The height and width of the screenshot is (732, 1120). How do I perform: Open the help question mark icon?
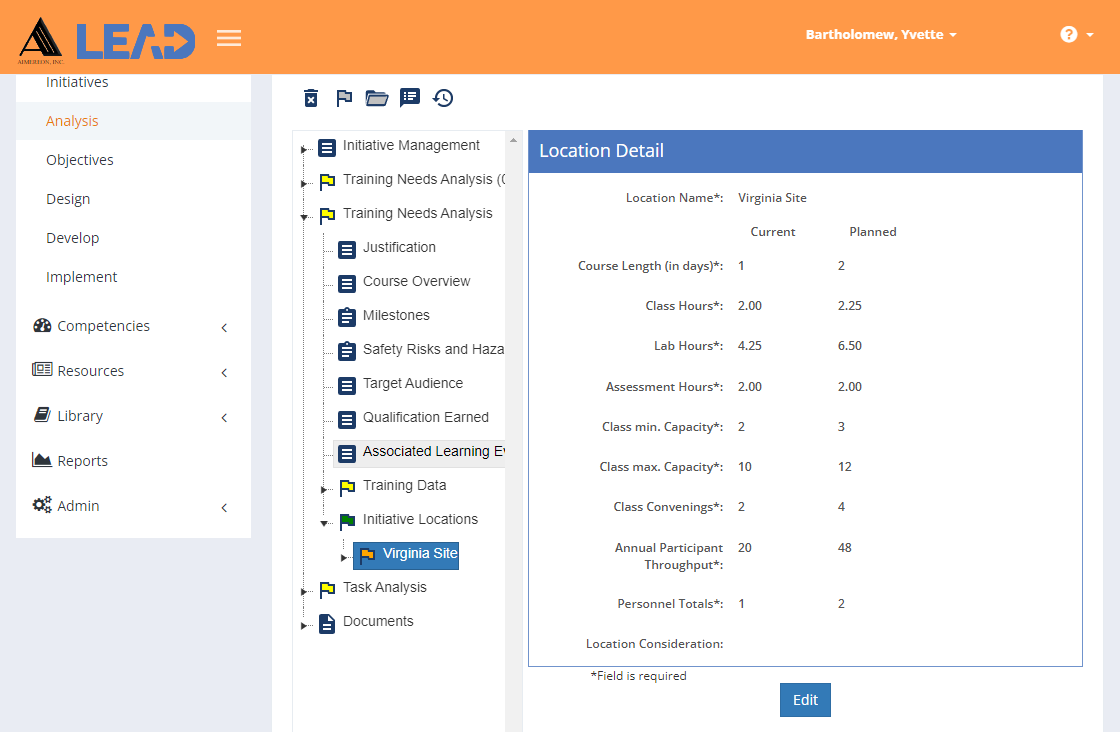1069,34
